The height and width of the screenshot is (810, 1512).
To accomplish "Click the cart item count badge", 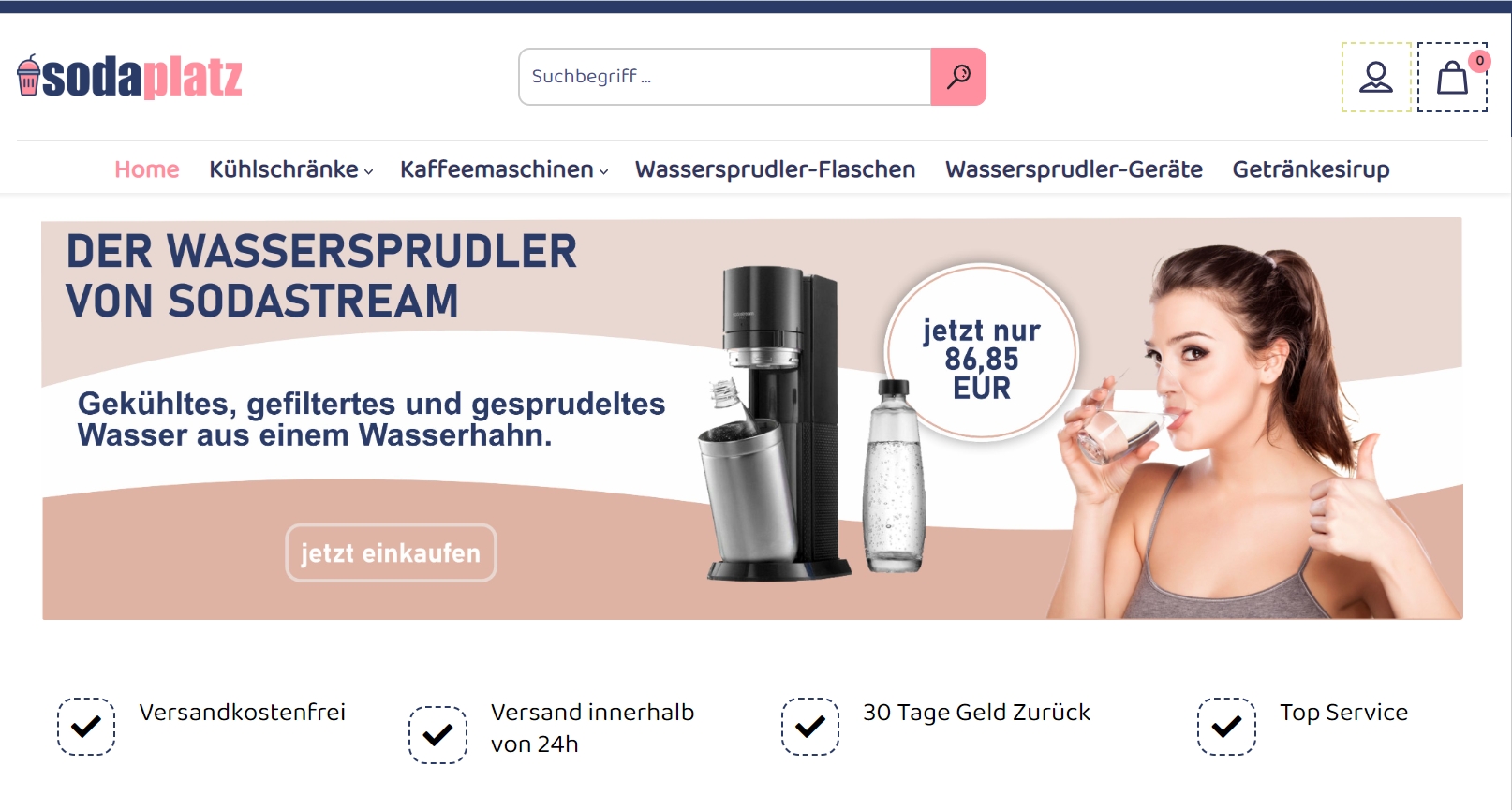I will [x=1479, y=61].
